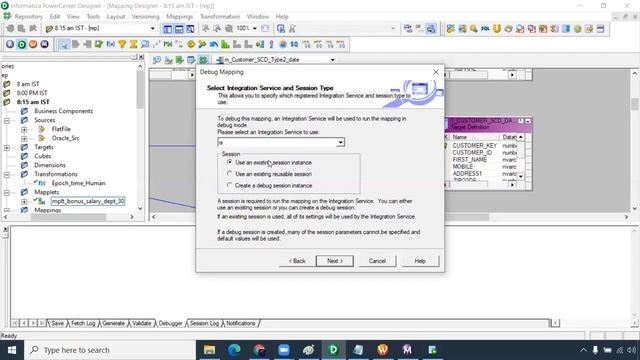The image size is (640, 360).
Task: Toggle the Output window toolbar icon
Action: click(x=179, y=29)
